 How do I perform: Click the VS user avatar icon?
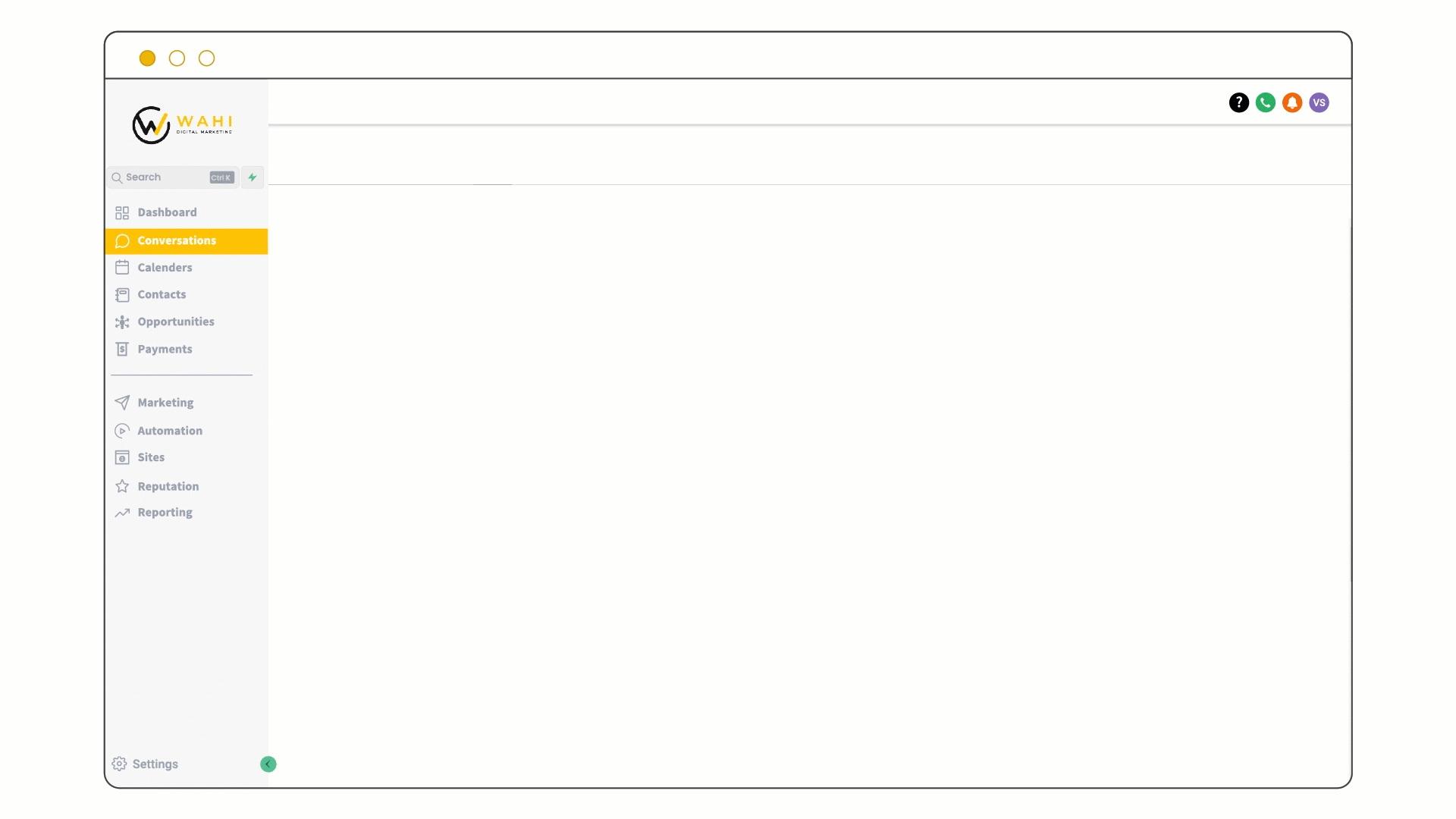click(1319, 102)
